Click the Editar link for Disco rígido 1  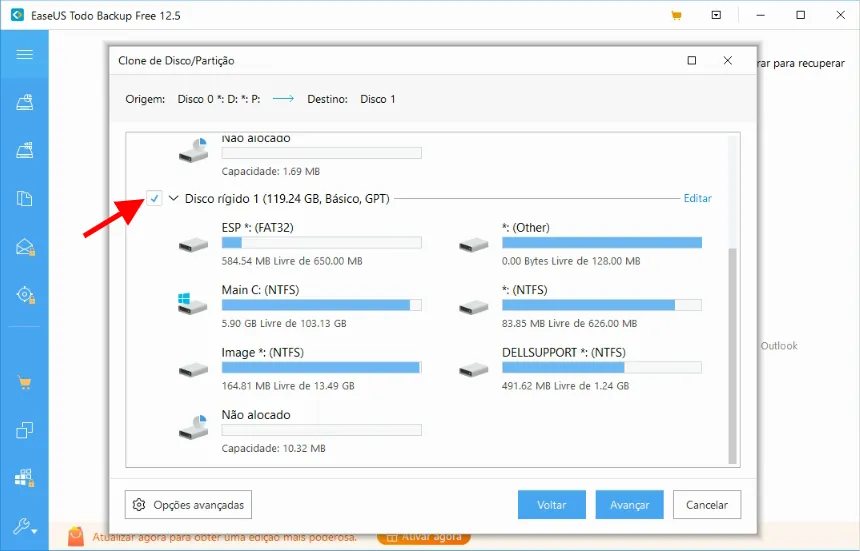coord(698,198)
